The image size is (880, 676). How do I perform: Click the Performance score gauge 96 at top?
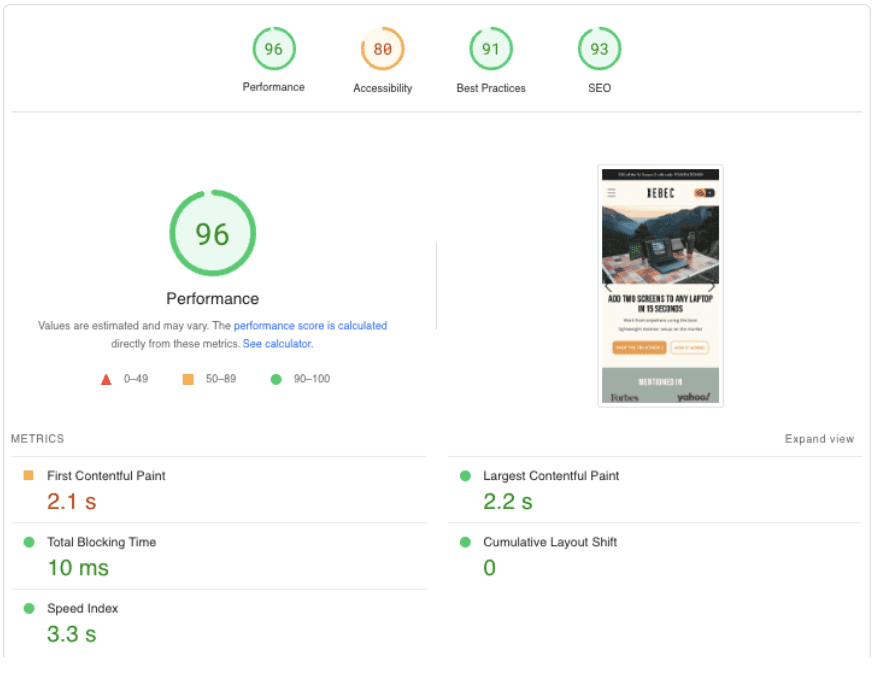pos(273,49)
